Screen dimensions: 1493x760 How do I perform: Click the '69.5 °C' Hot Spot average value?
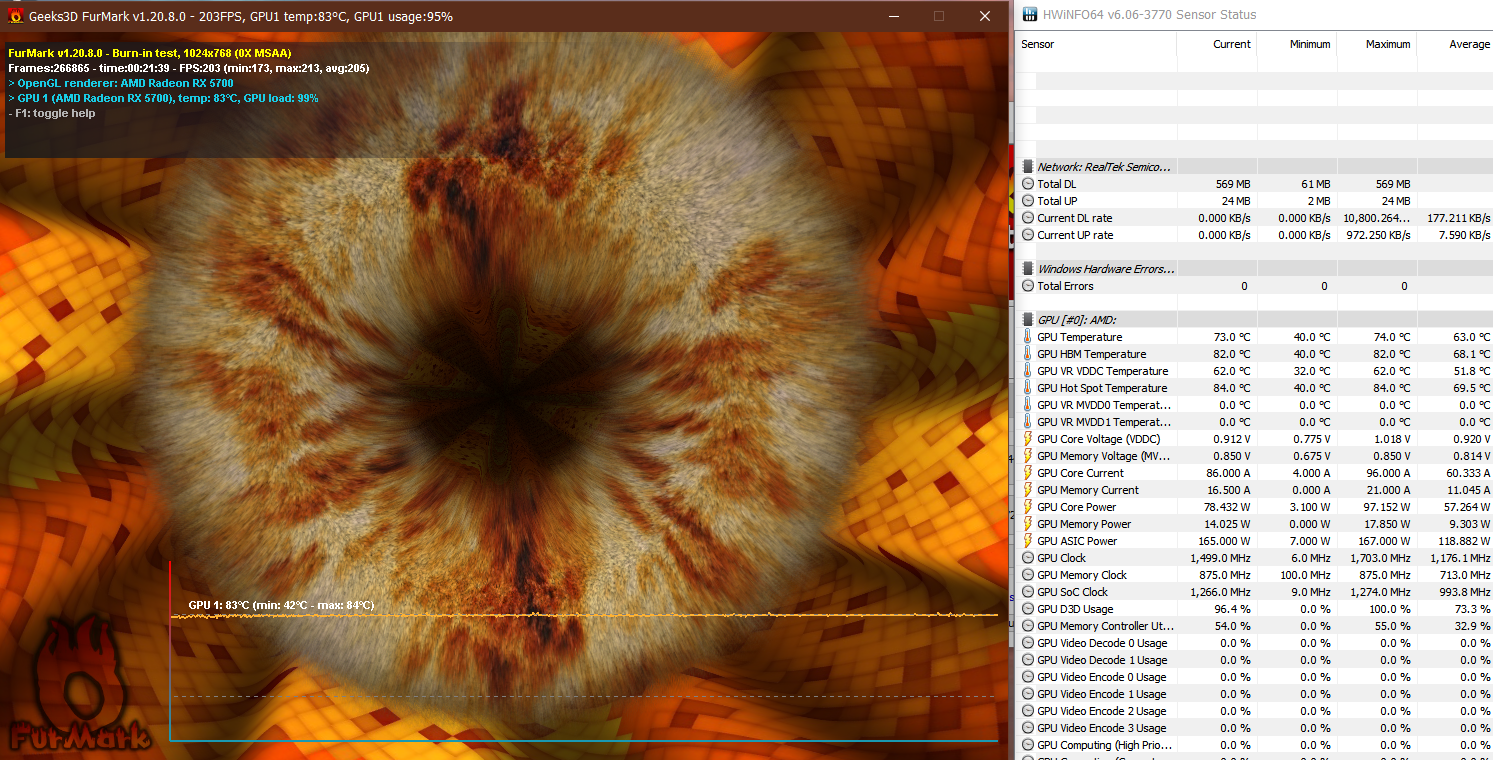(1472, 388)
